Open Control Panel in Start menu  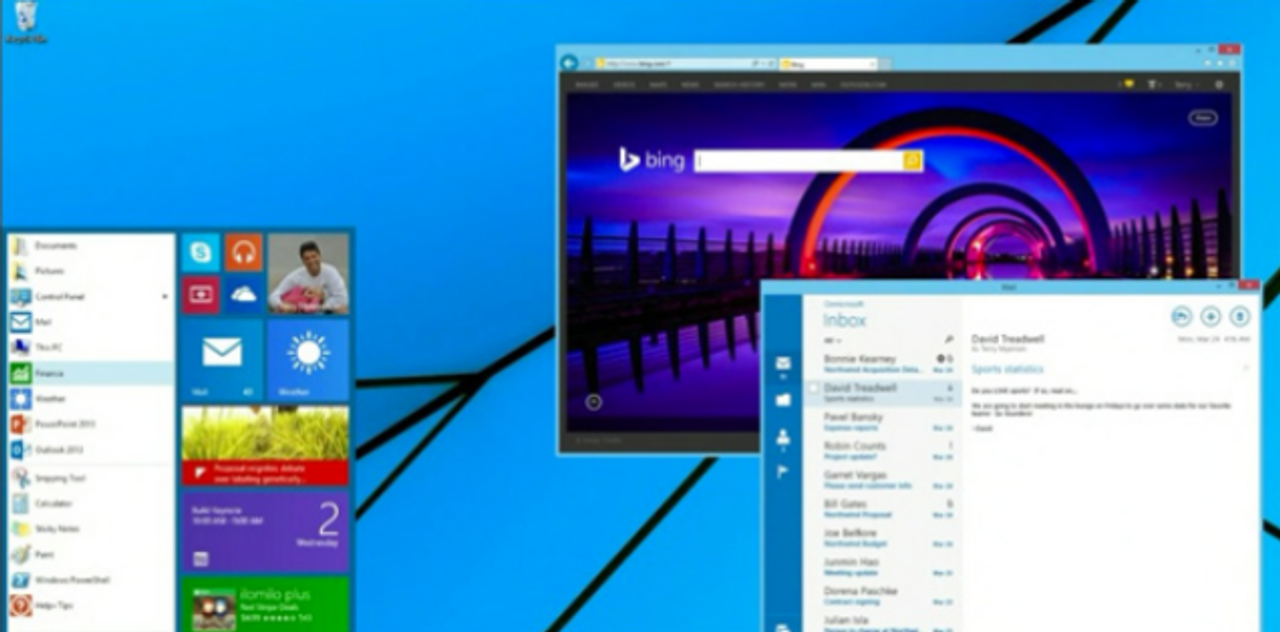(x=91, y=297)
